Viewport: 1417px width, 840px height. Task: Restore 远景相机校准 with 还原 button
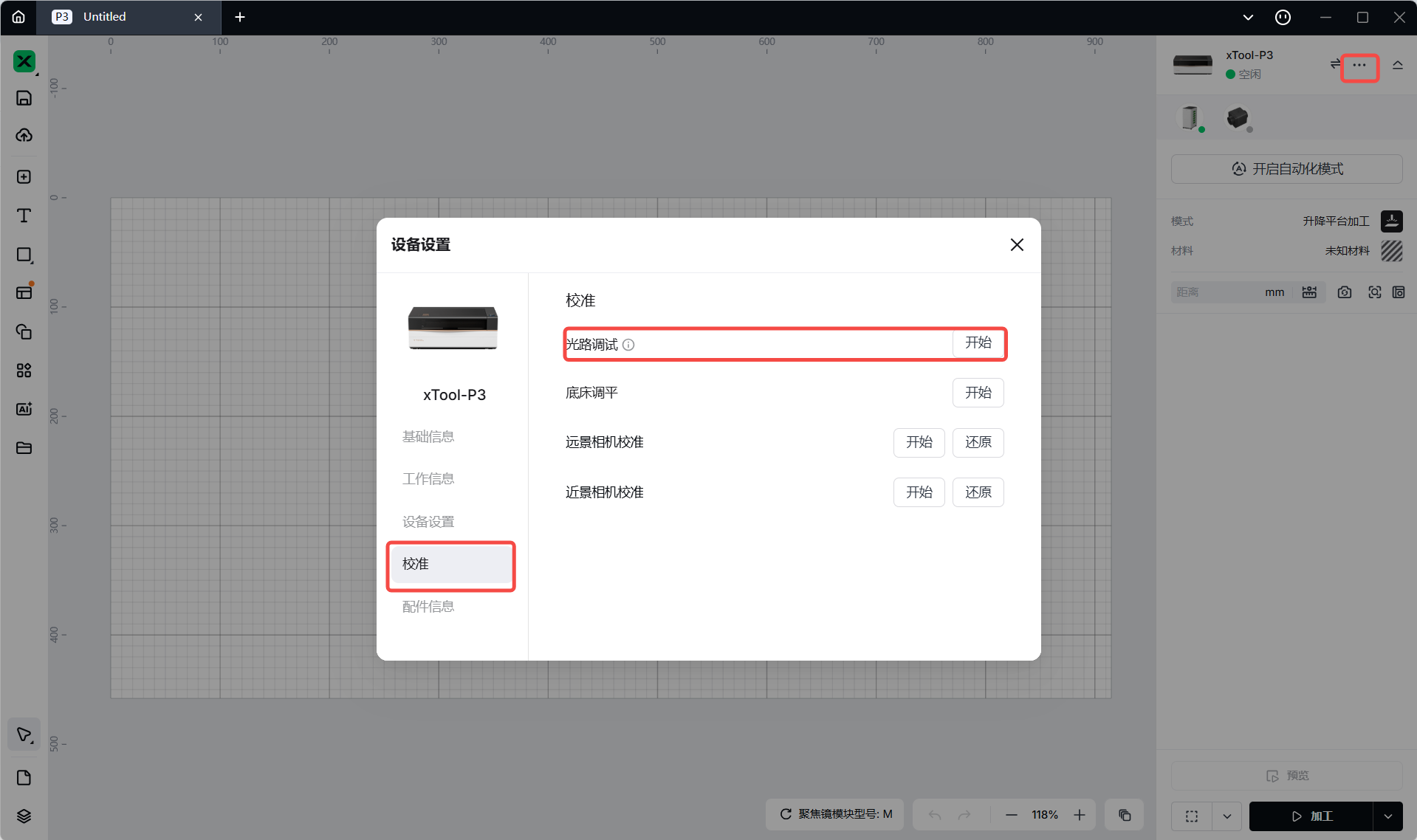click(x=978, y=442)
